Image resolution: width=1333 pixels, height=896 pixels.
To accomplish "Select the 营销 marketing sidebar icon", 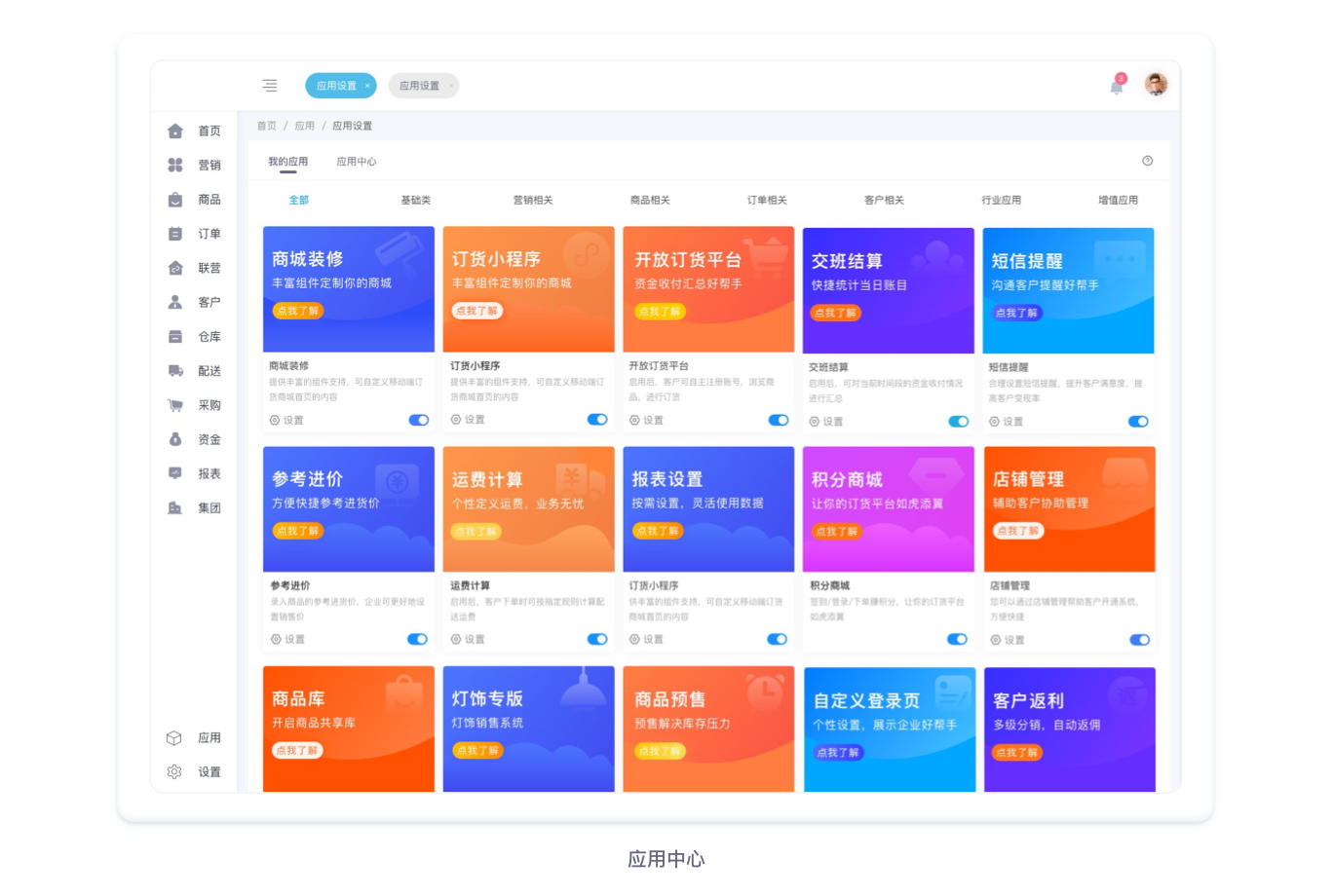I will (x=175, y=165).
